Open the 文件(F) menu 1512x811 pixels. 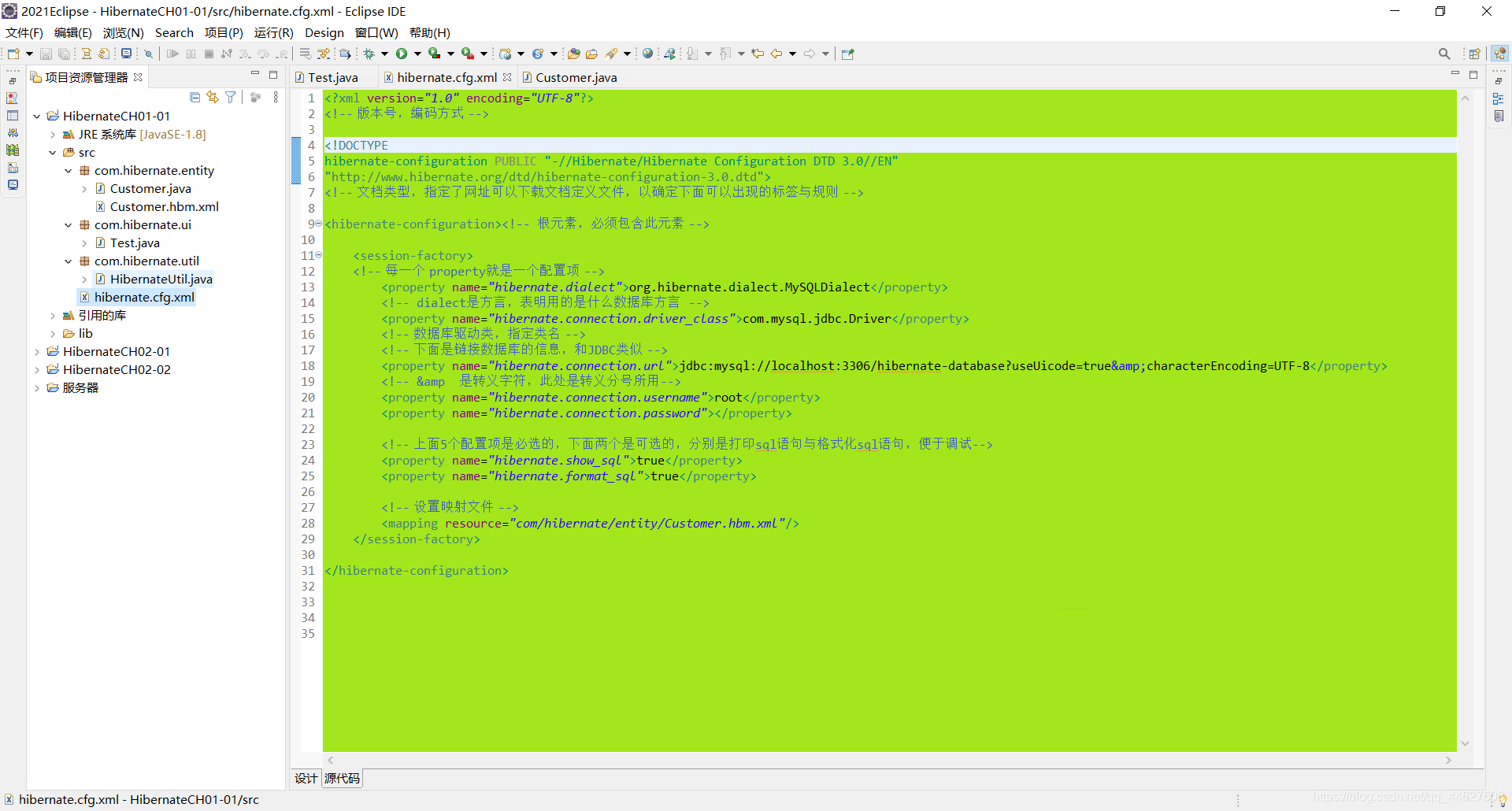[24, 32]
